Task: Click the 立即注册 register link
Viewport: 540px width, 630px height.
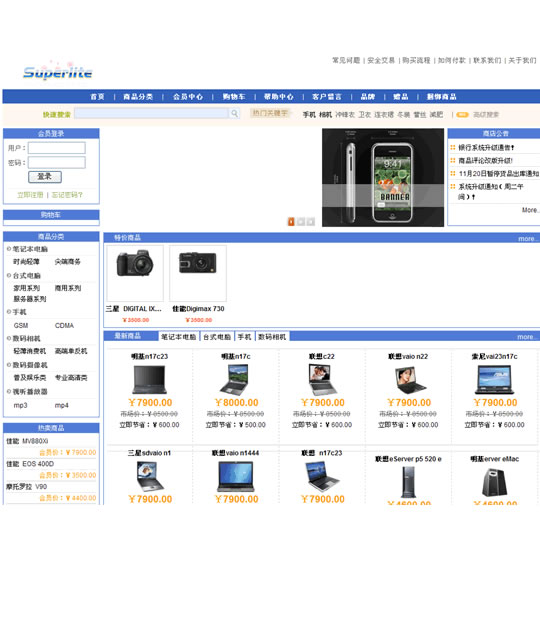Action: pos(30,195)
